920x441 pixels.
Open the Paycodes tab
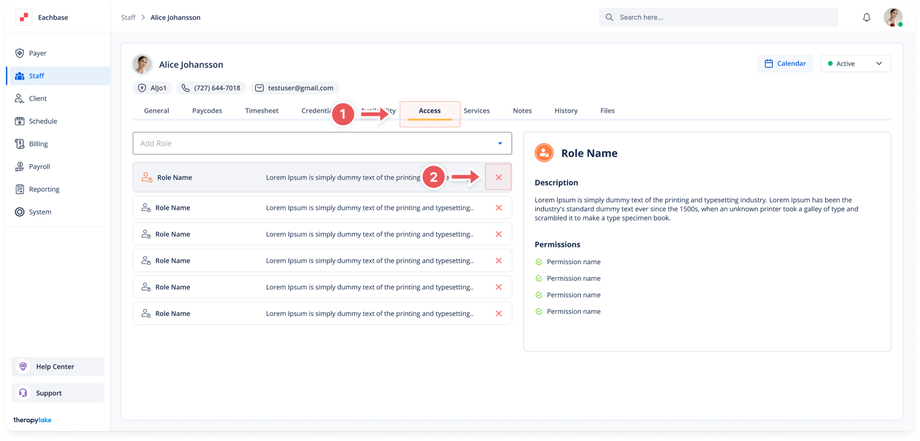207,111
